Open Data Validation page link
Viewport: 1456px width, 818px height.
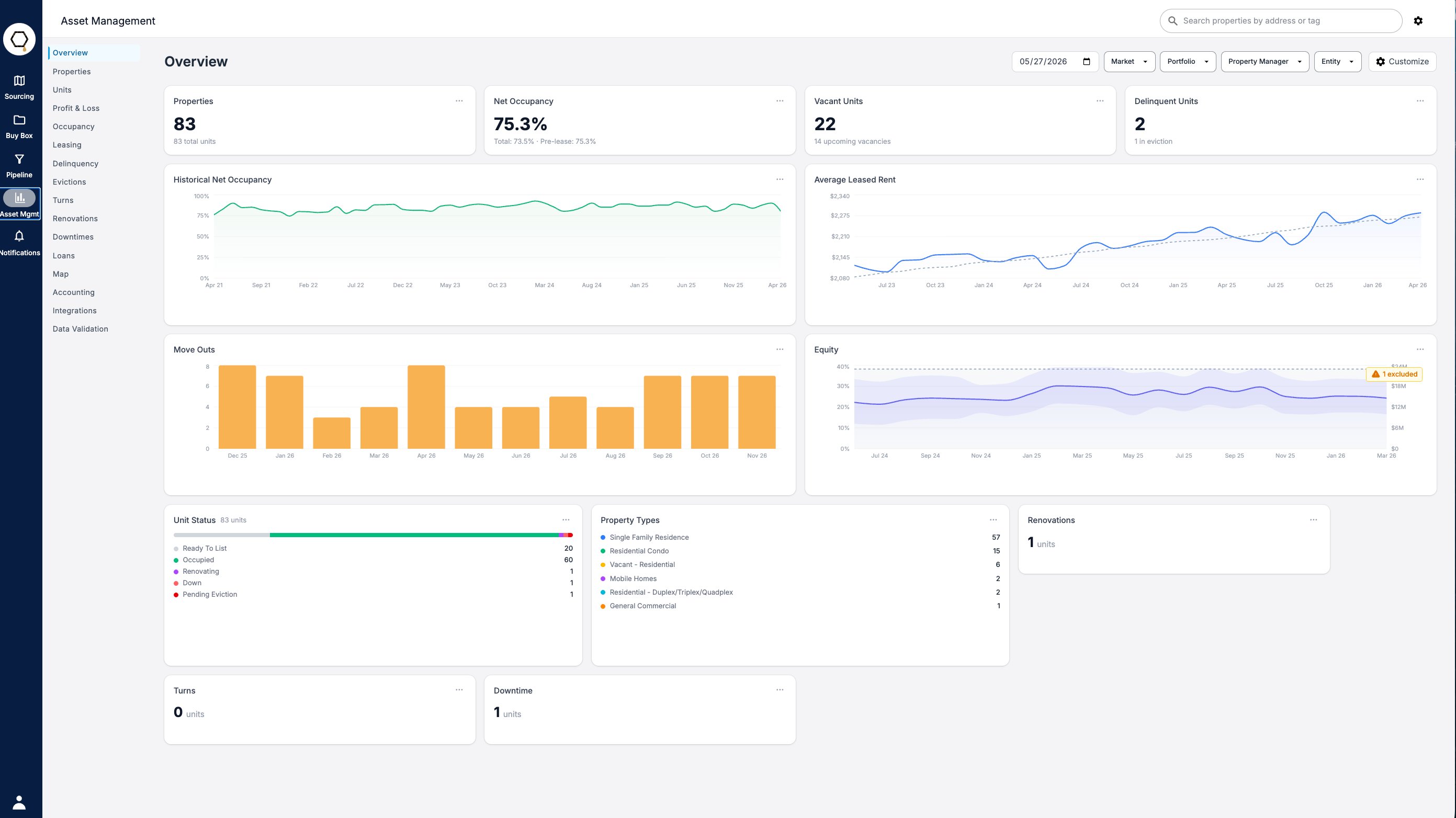(x=80, y=330)
